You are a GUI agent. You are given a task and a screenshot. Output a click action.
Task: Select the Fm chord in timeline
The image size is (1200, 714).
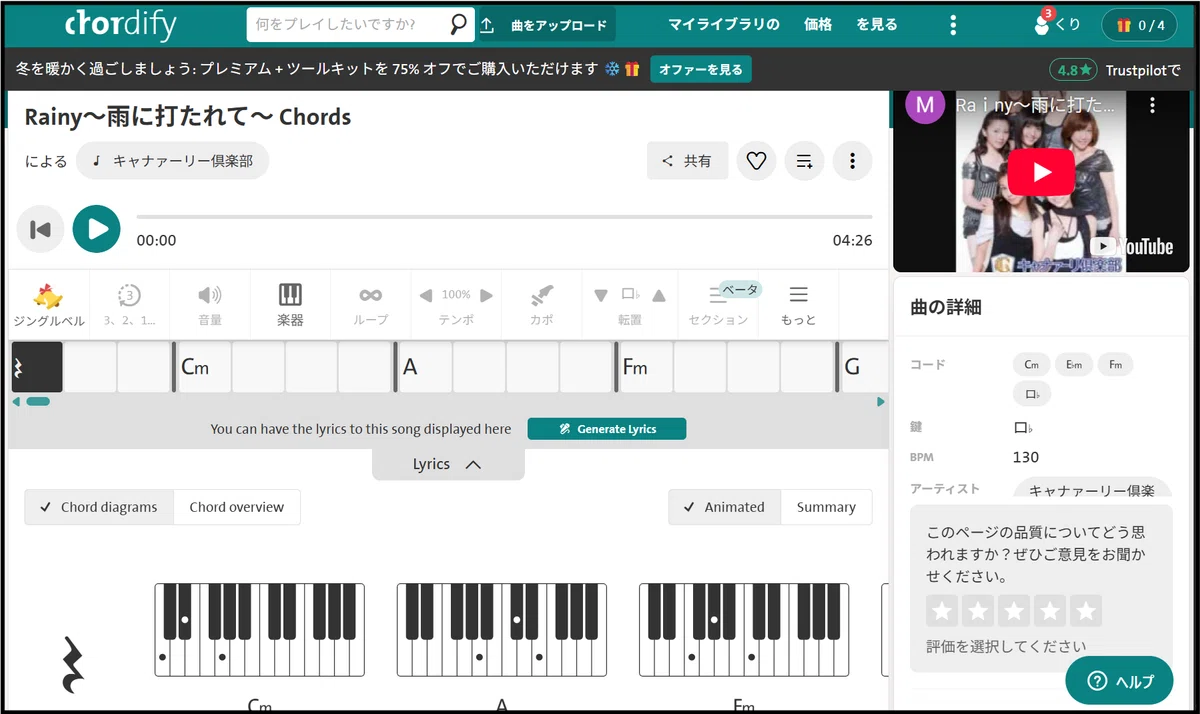coord(645,367)
